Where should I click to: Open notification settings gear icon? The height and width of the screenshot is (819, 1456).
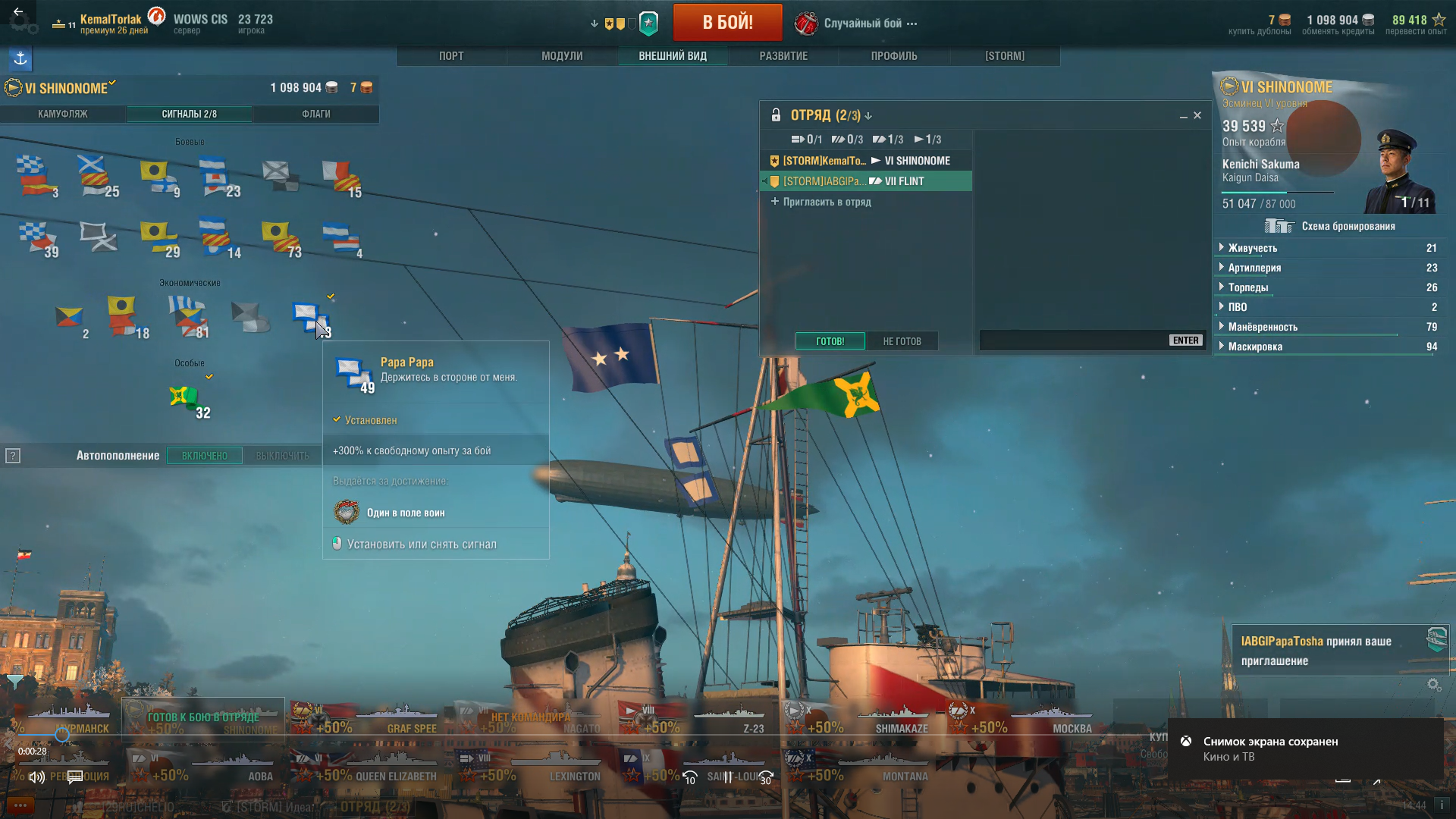click(1434, 685)
